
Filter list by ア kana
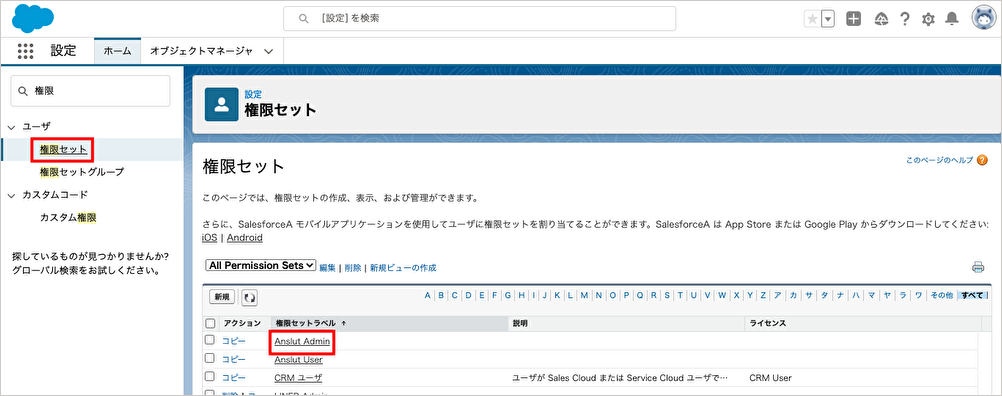pos(778,295)
